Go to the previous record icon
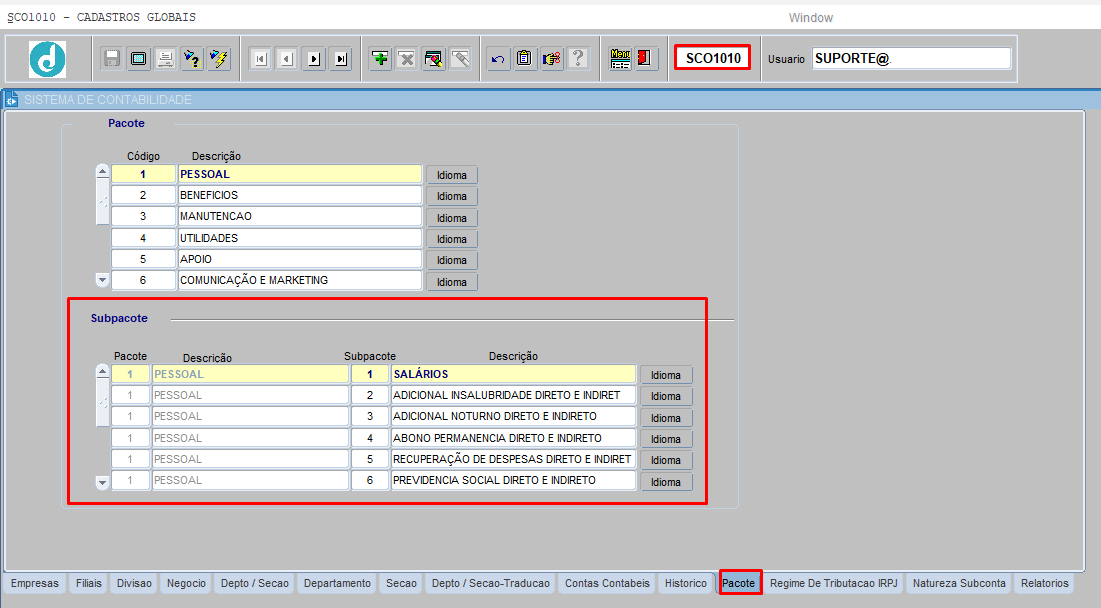 point(286,59)
